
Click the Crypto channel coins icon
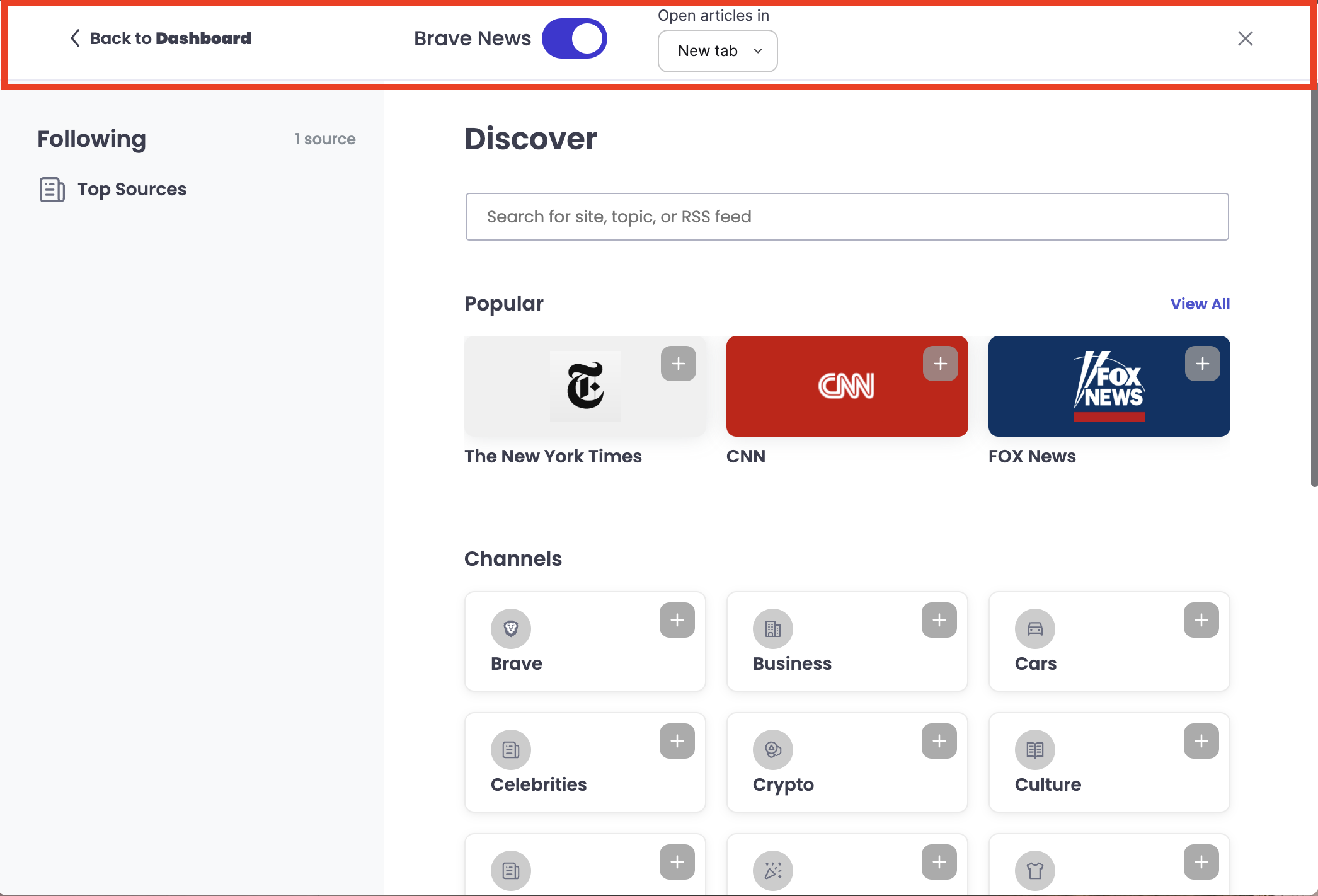click(773, 750)
